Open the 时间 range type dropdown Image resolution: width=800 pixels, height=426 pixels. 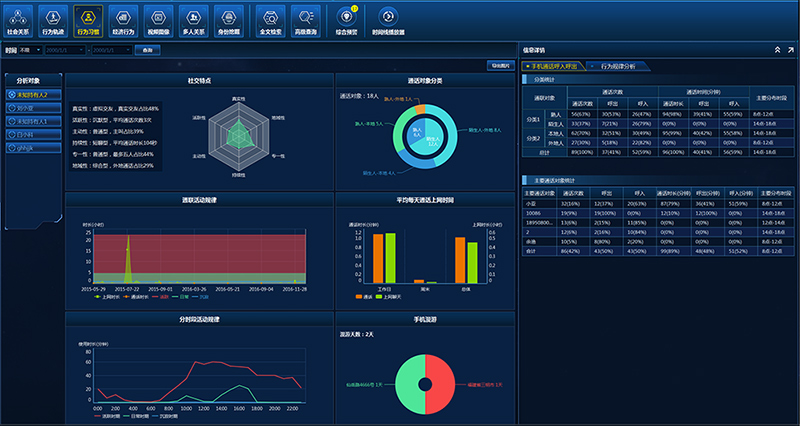31,49
